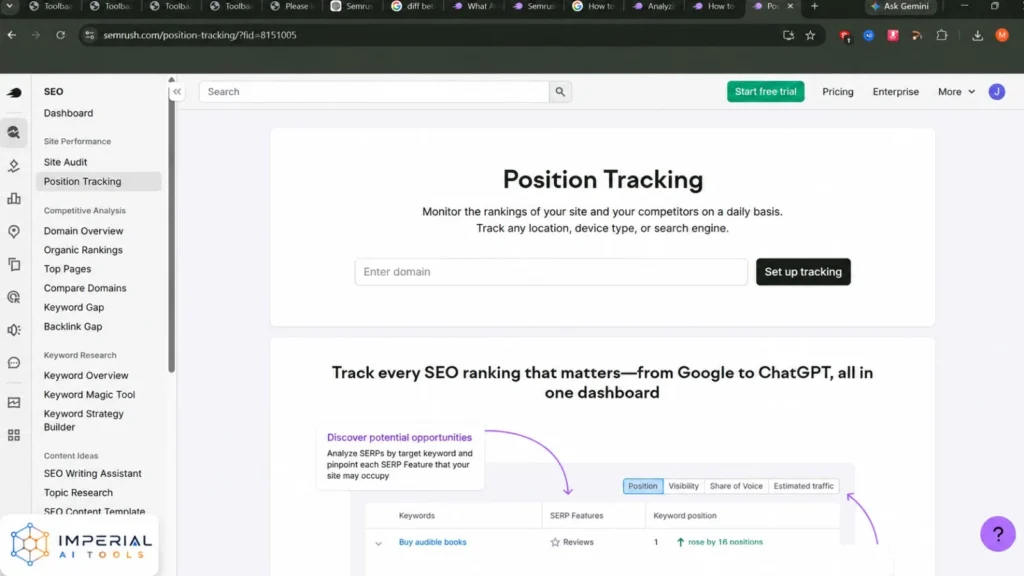This screenshot has width=1024, height=576.
Task: Open Topic Research
Action: pos(78,493)
